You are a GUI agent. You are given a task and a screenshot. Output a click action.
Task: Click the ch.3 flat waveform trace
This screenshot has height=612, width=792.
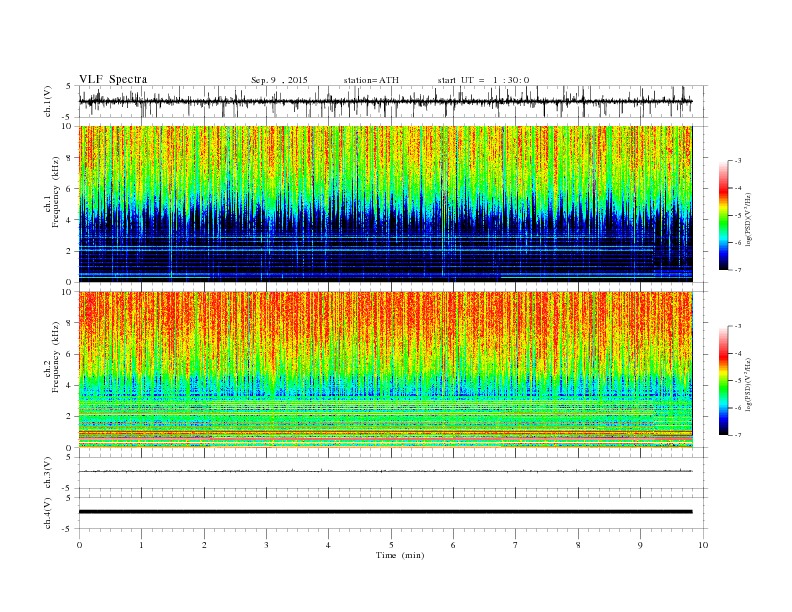[385, 471]
